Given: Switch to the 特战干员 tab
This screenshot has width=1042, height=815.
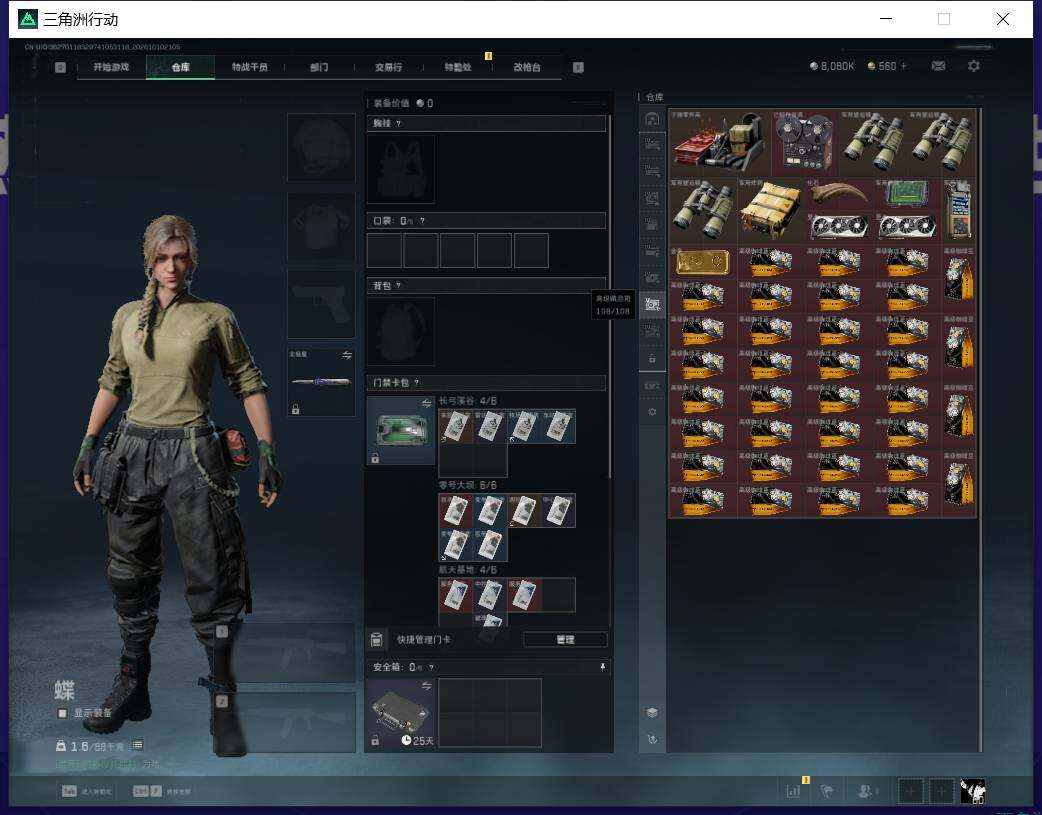Looking at the screenshot, I should (250, 67).
